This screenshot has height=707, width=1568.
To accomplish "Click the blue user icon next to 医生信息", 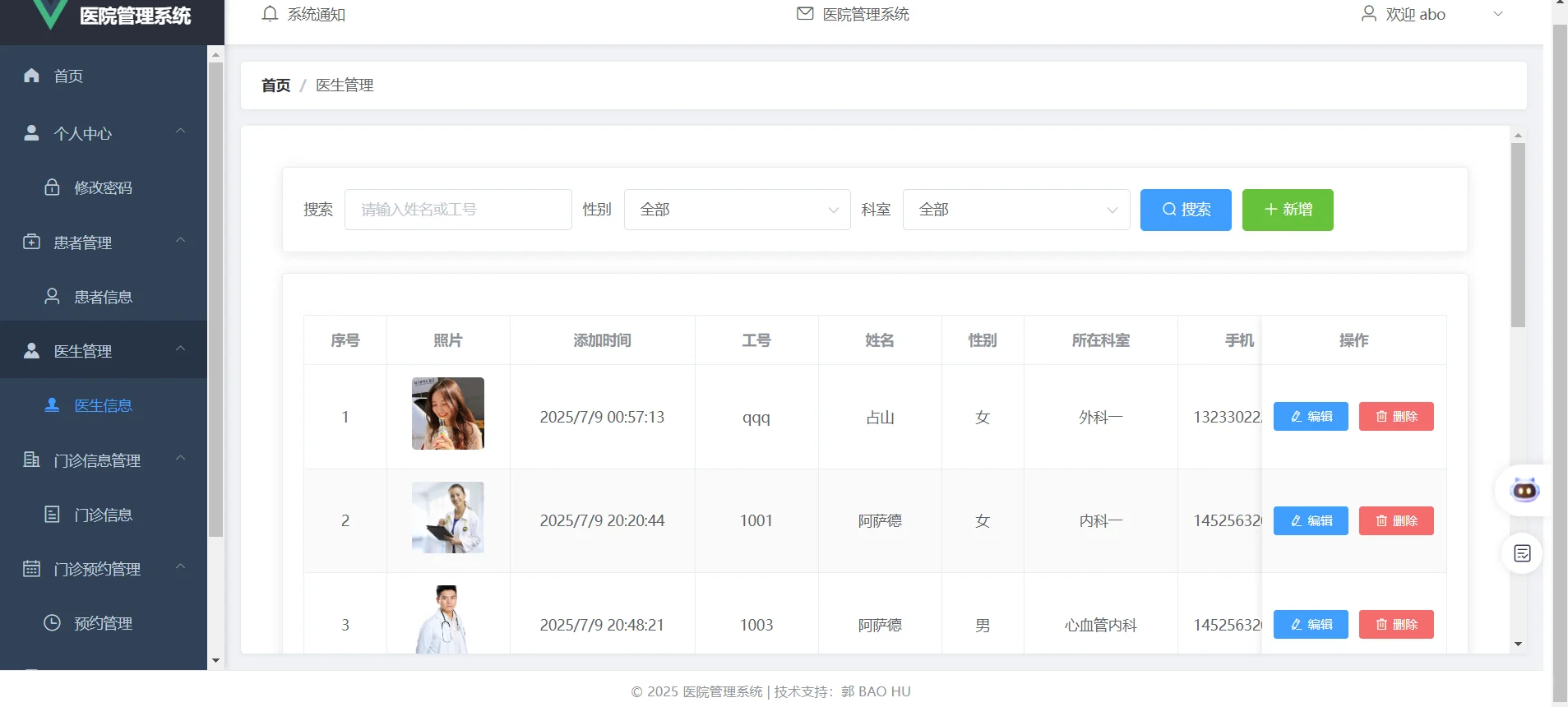I will [52, 405].
